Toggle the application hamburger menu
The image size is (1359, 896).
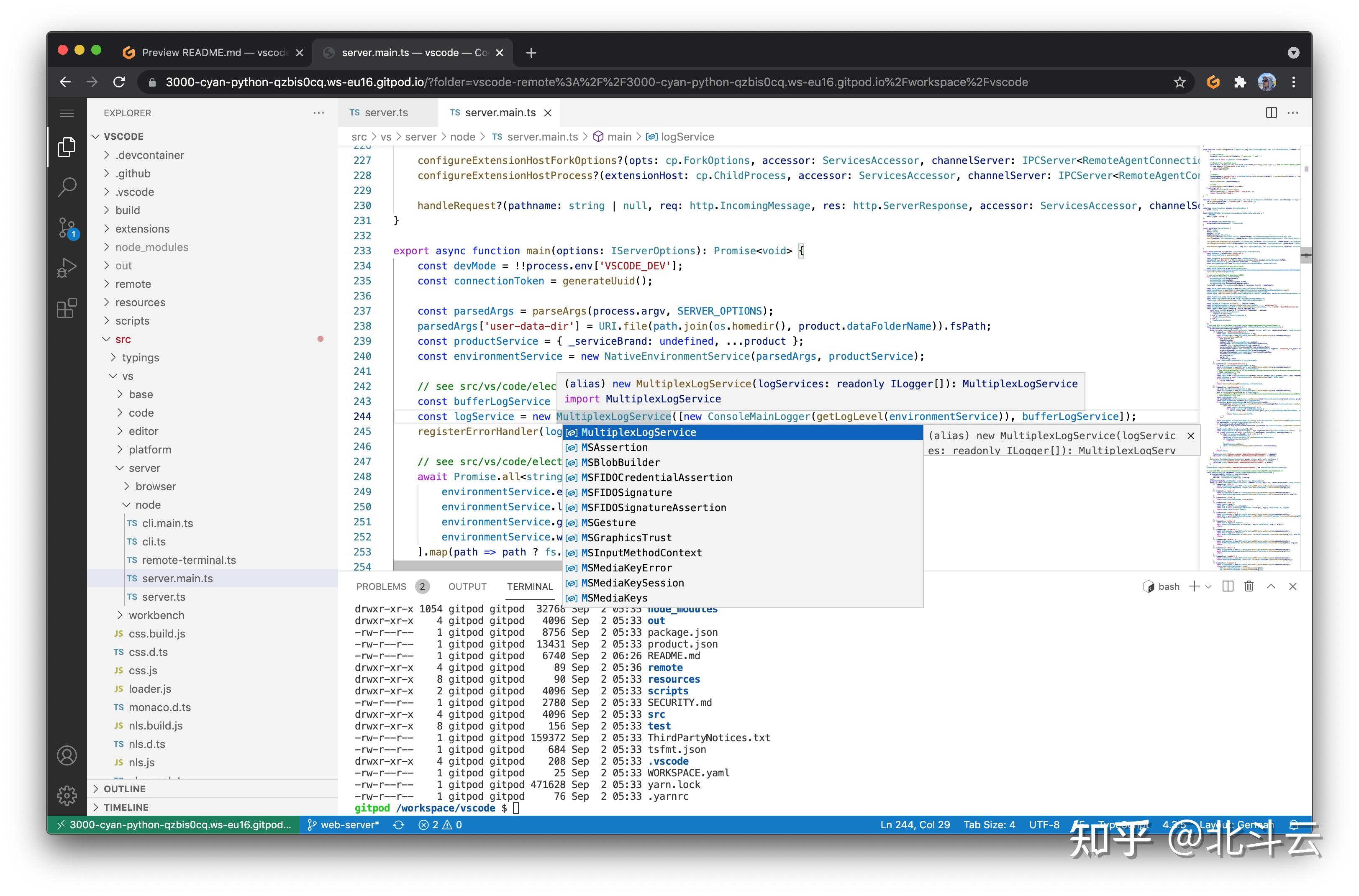tap(67, 113)
